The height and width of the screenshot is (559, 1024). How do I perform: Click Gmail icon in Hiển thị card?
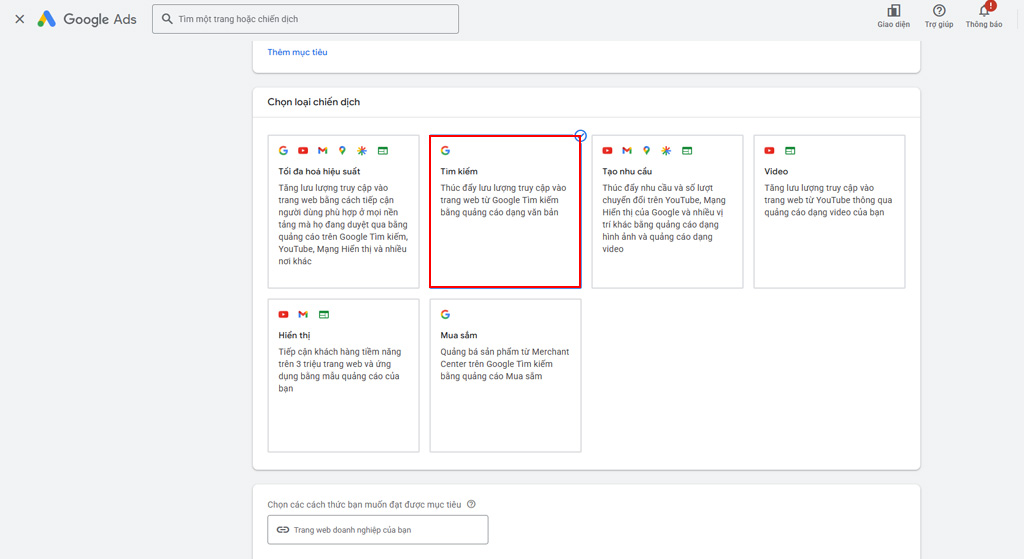(x=303, y=315)
